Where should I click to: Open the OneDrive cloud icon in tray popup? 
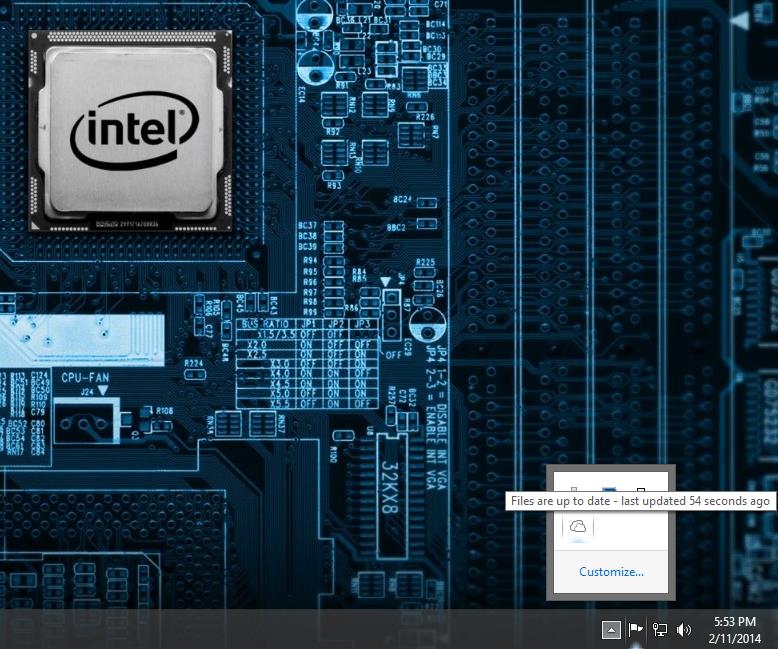[578, 527]
